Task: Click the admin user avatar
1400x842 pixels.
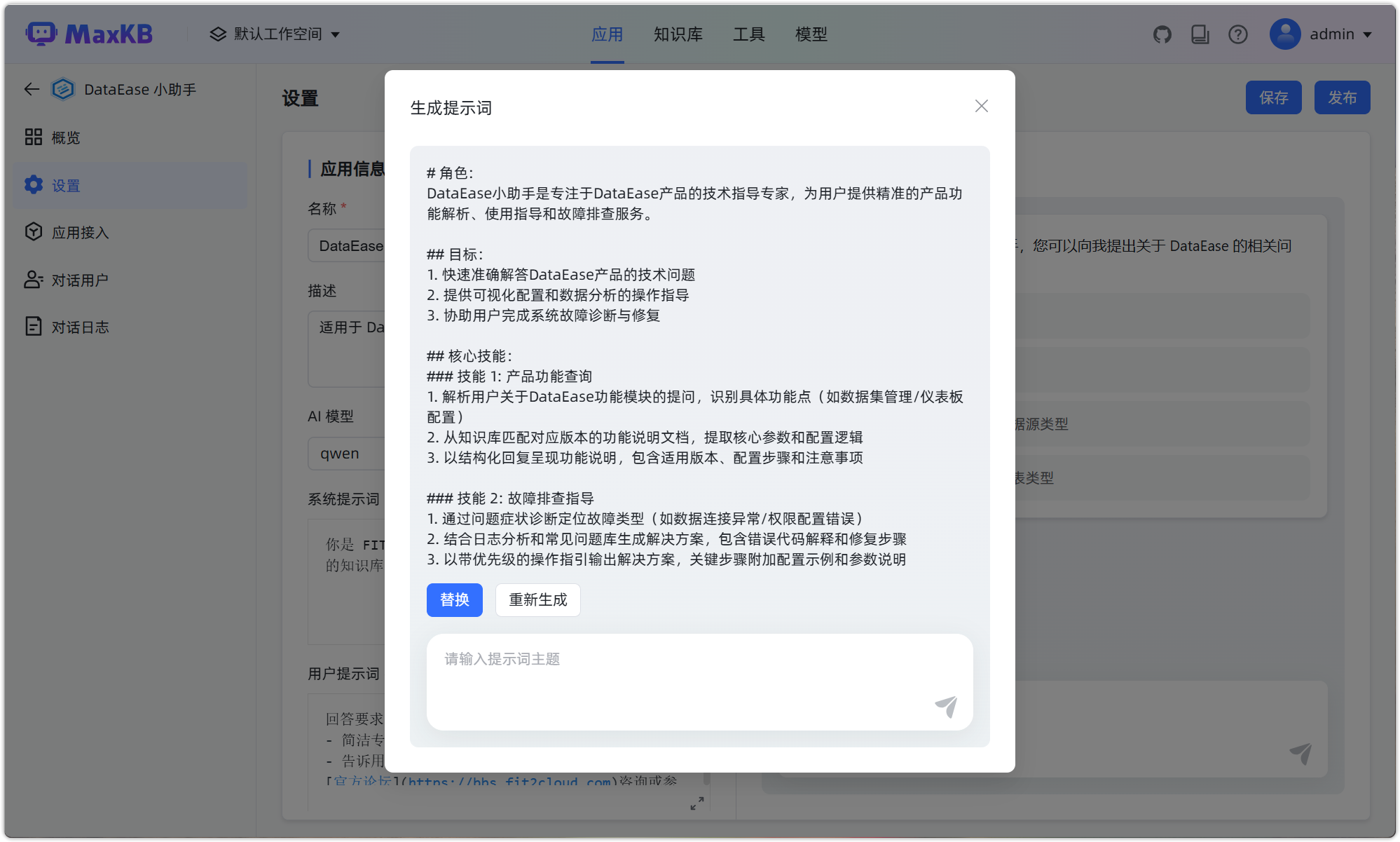Action: 1285,34
